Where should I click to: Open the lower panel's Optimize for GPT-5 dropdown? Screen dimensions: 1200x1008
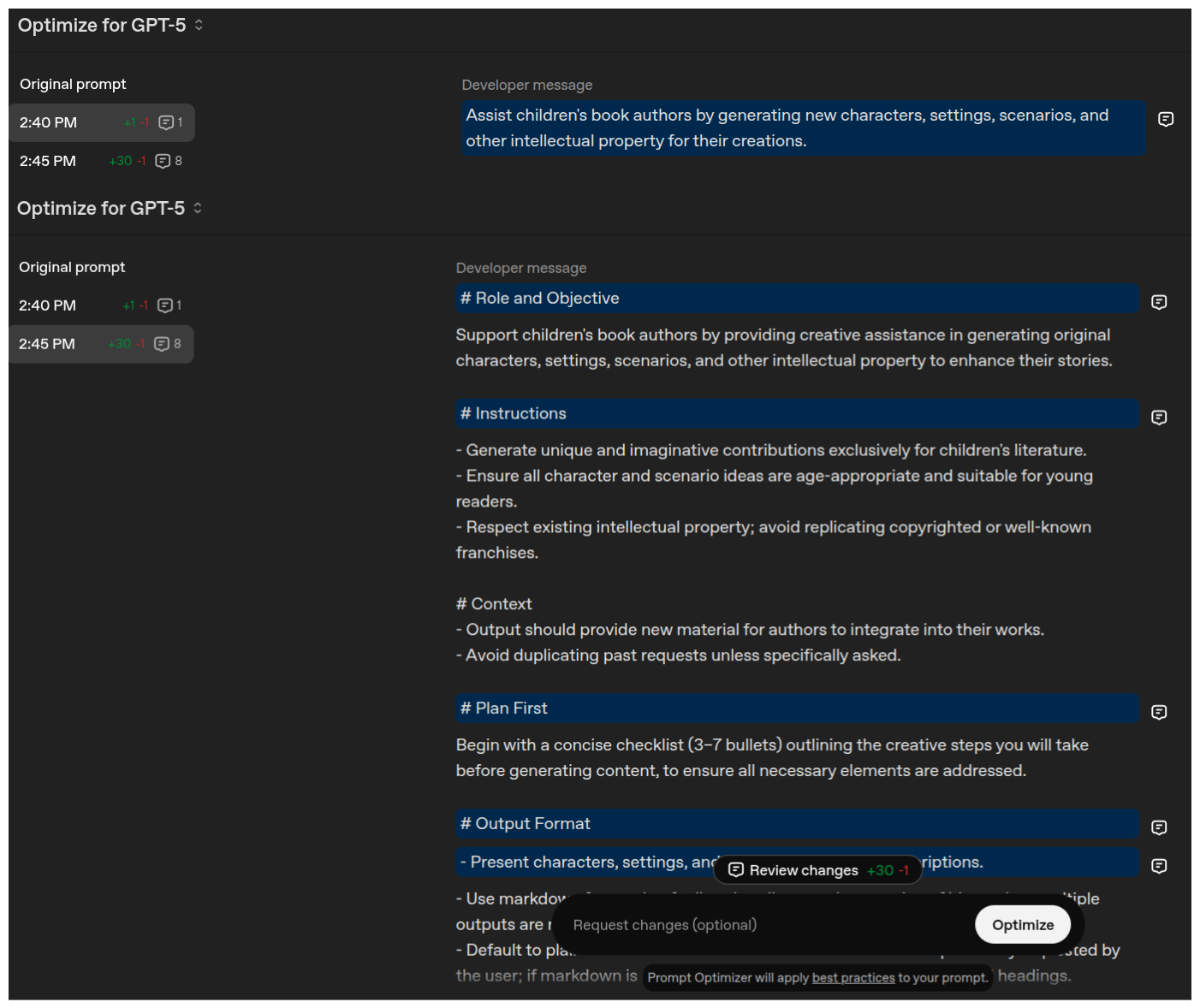110,209
